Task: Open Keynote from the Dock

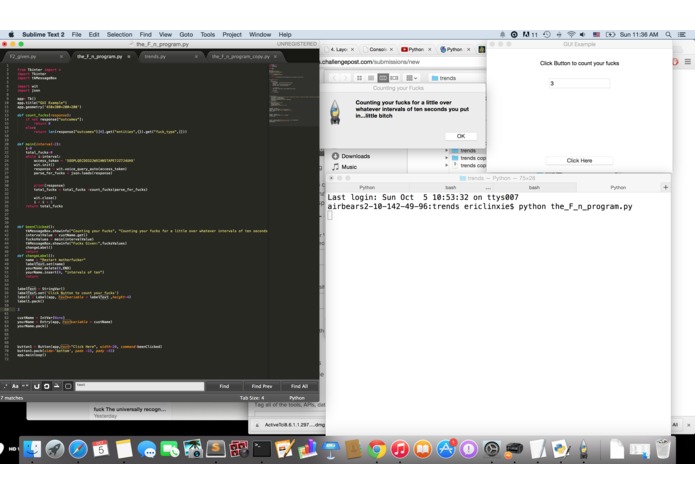Action: 330,449
